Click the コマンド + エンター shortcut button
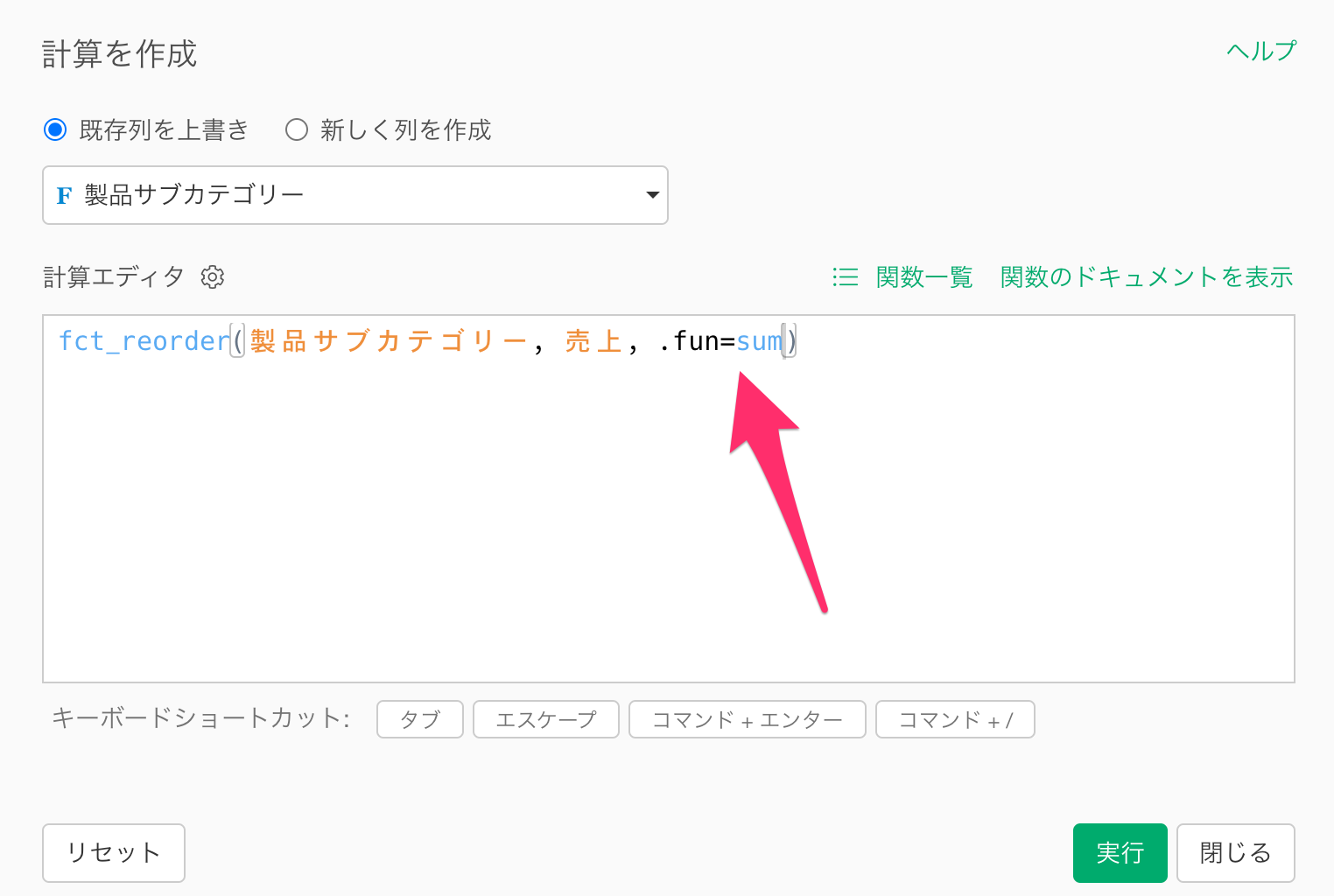The height and width of the screenshot is (896, 1334). (747, 720)
